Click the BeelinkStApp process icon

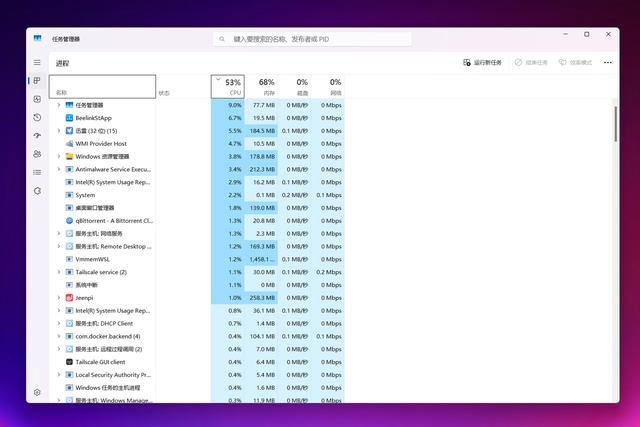point(69,118)
